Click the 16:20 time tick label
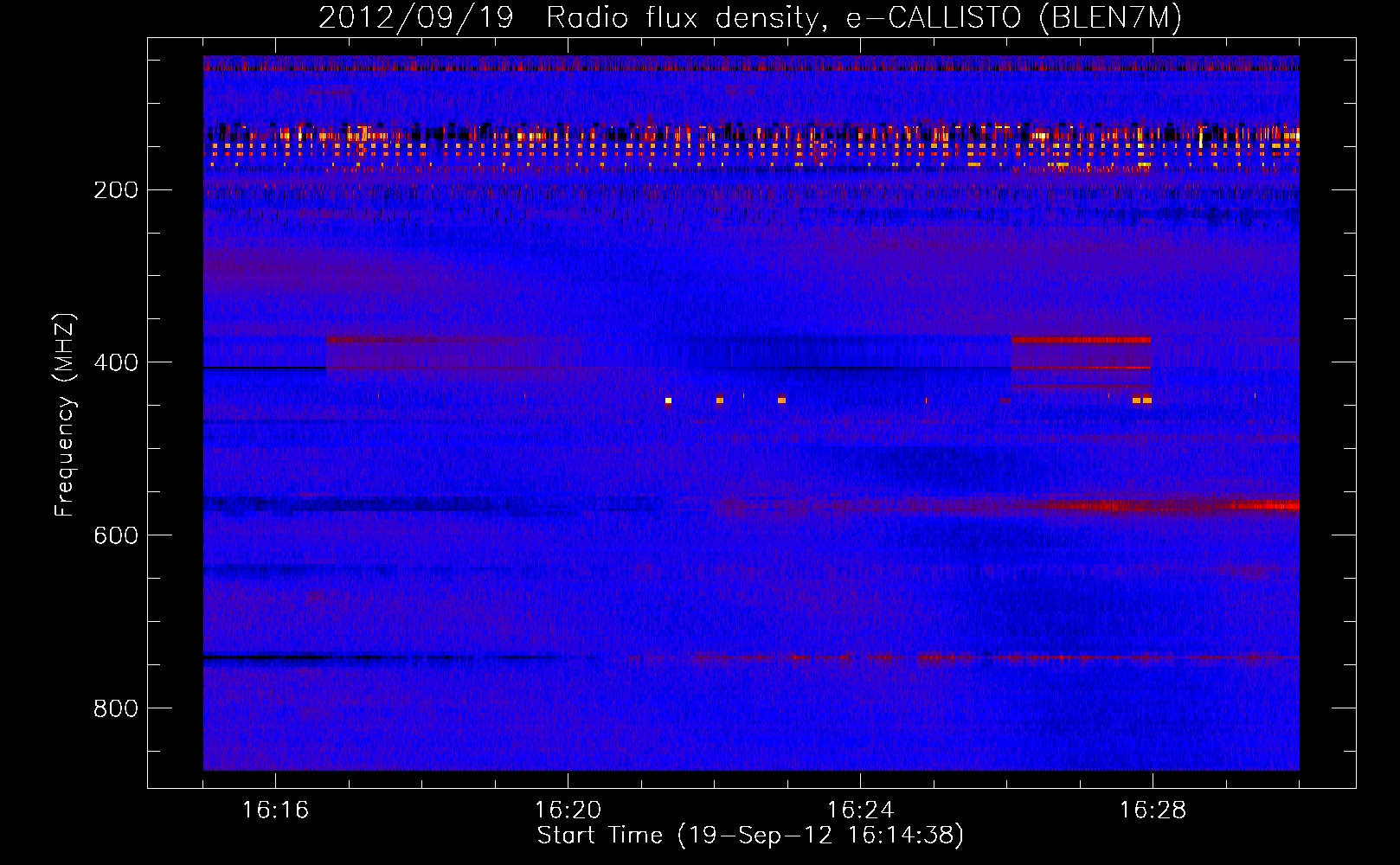The height and width of the screenshot is (865, 1400). coord(568,810)
